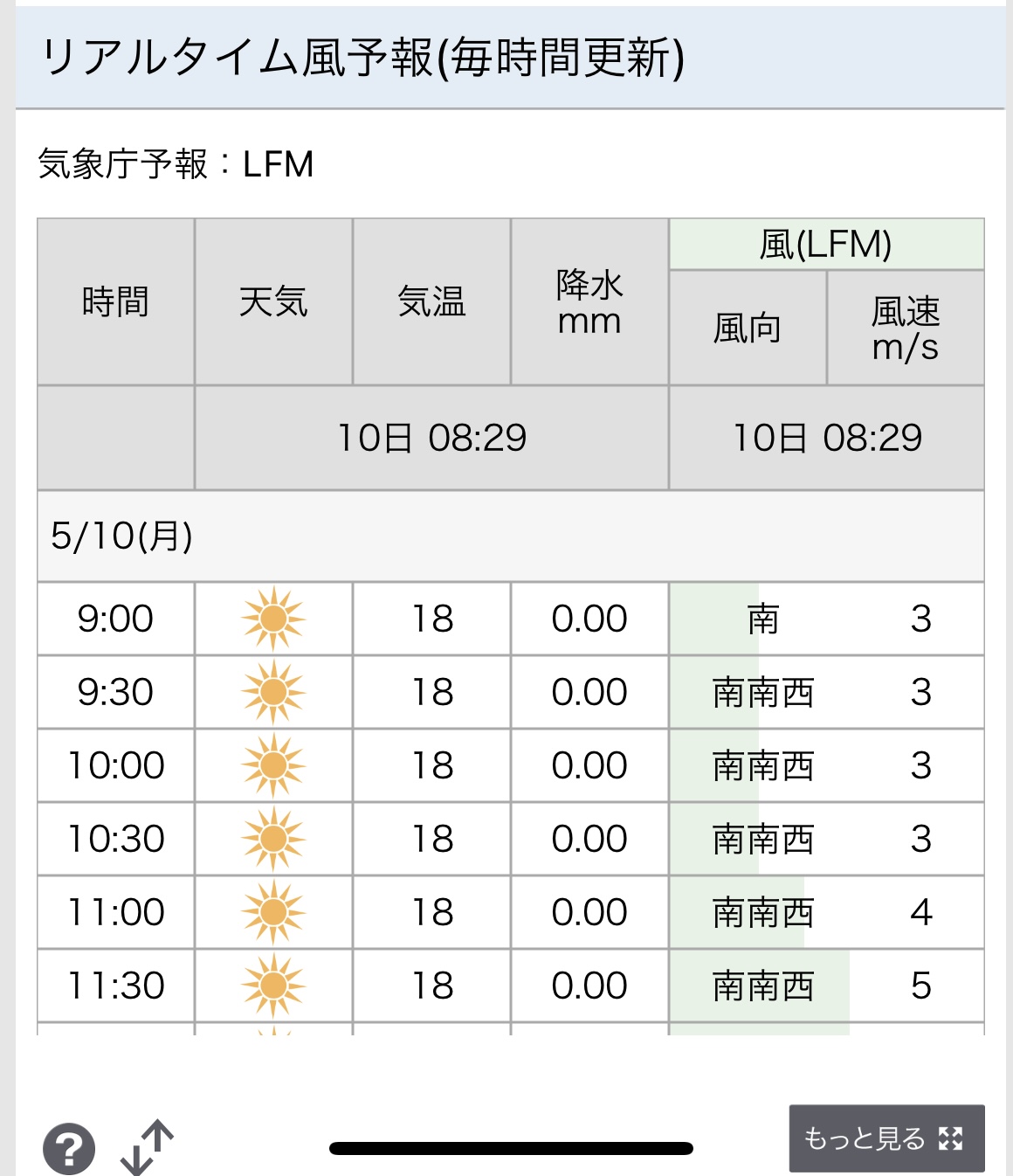
Task: Click the 降水 mm column header
Action: 589,301
